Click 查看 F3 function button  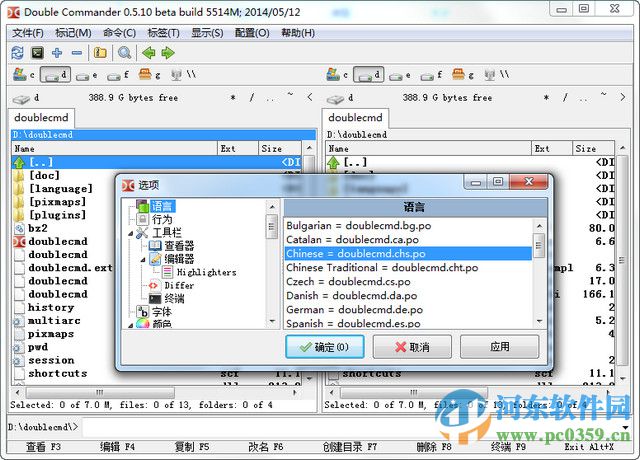tap(43, 447)
